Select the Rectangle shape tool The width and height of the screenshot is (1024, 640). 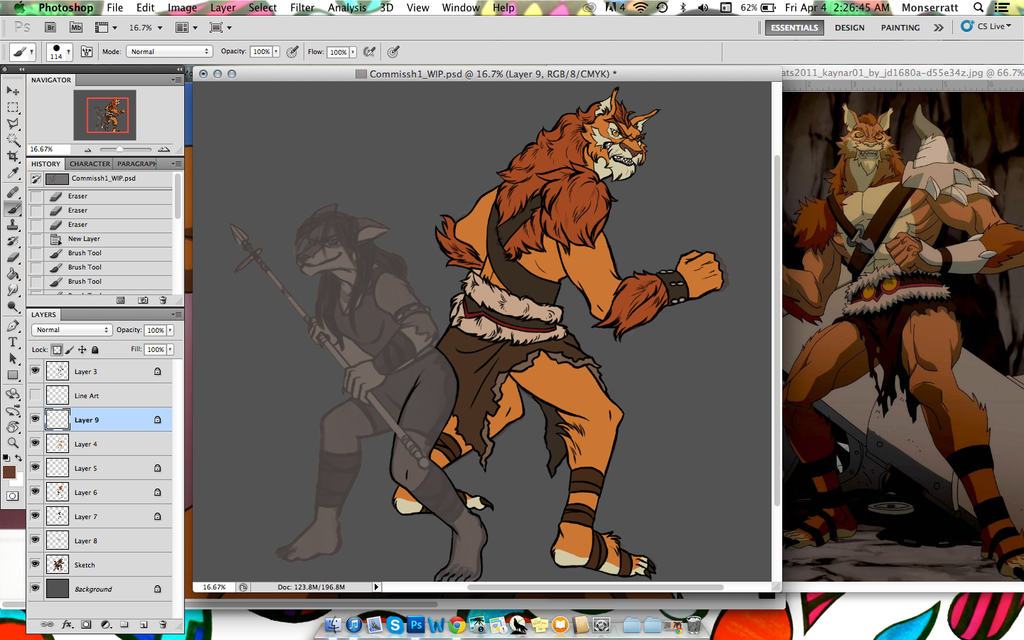coord(12,375)
